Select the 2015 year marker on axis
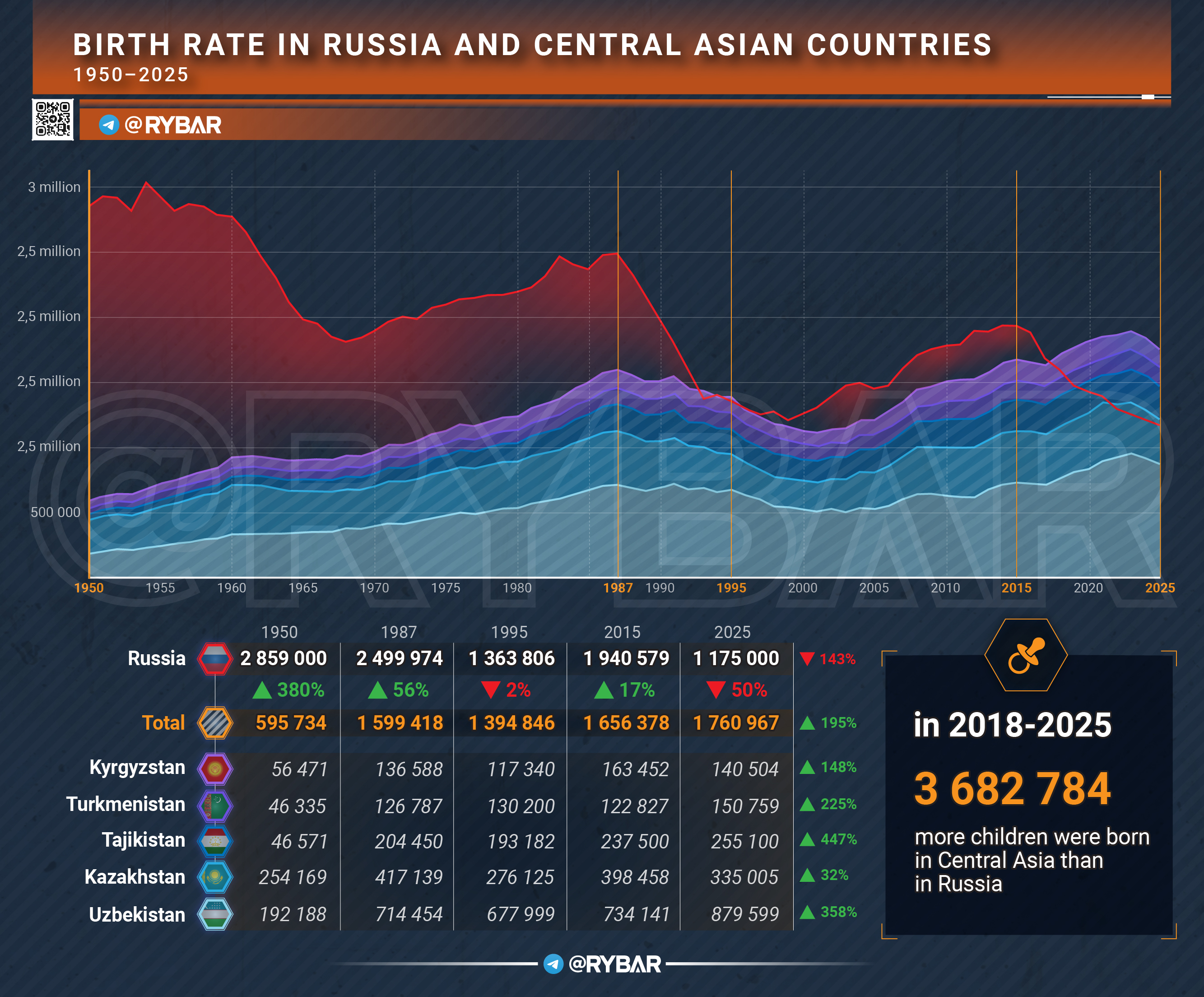The width and height of the screenshot is (1204, 997). (1016, 587)
